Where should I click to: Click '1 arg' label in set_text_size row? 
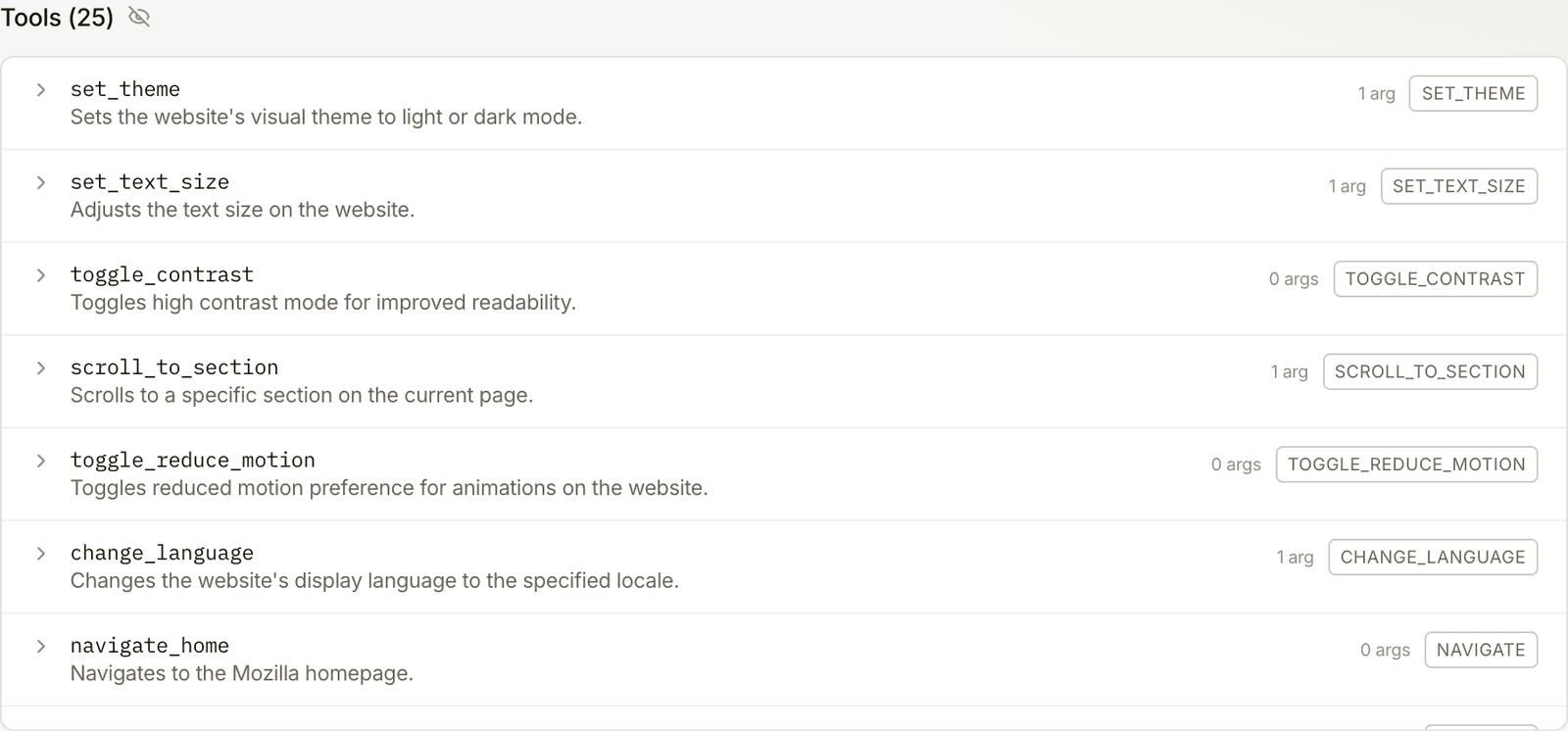click(x=1347, y=186)
